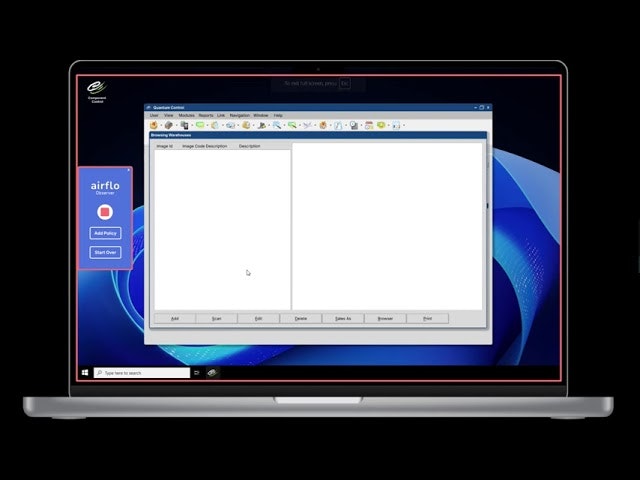Click the Save As button
This screenshot has height=480, width=640.
(343, 318)
